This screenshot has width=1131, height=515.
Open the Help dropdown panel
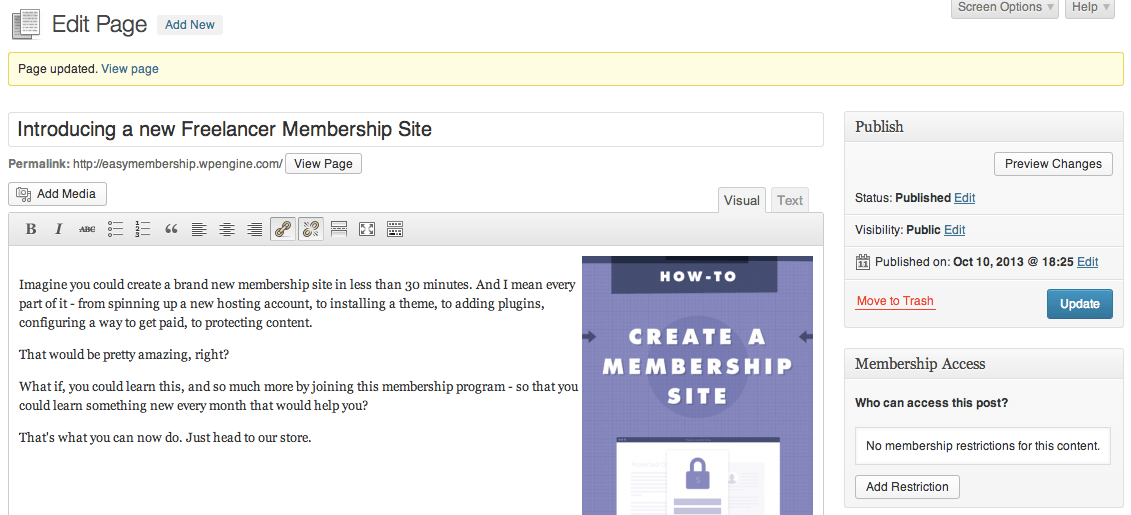point(1089,8)
